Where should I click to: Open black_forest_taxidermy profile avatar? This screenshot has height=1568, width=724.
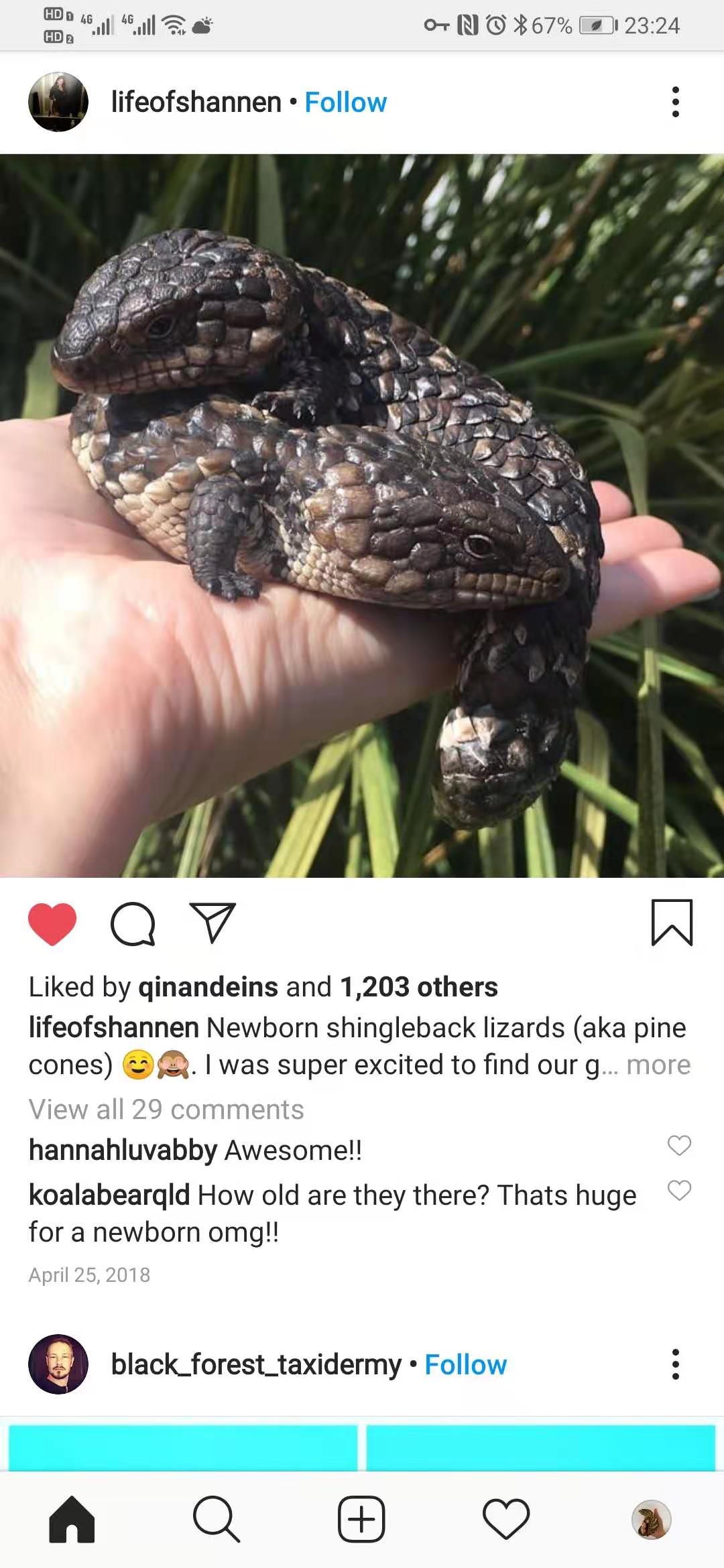point(58,1364)
